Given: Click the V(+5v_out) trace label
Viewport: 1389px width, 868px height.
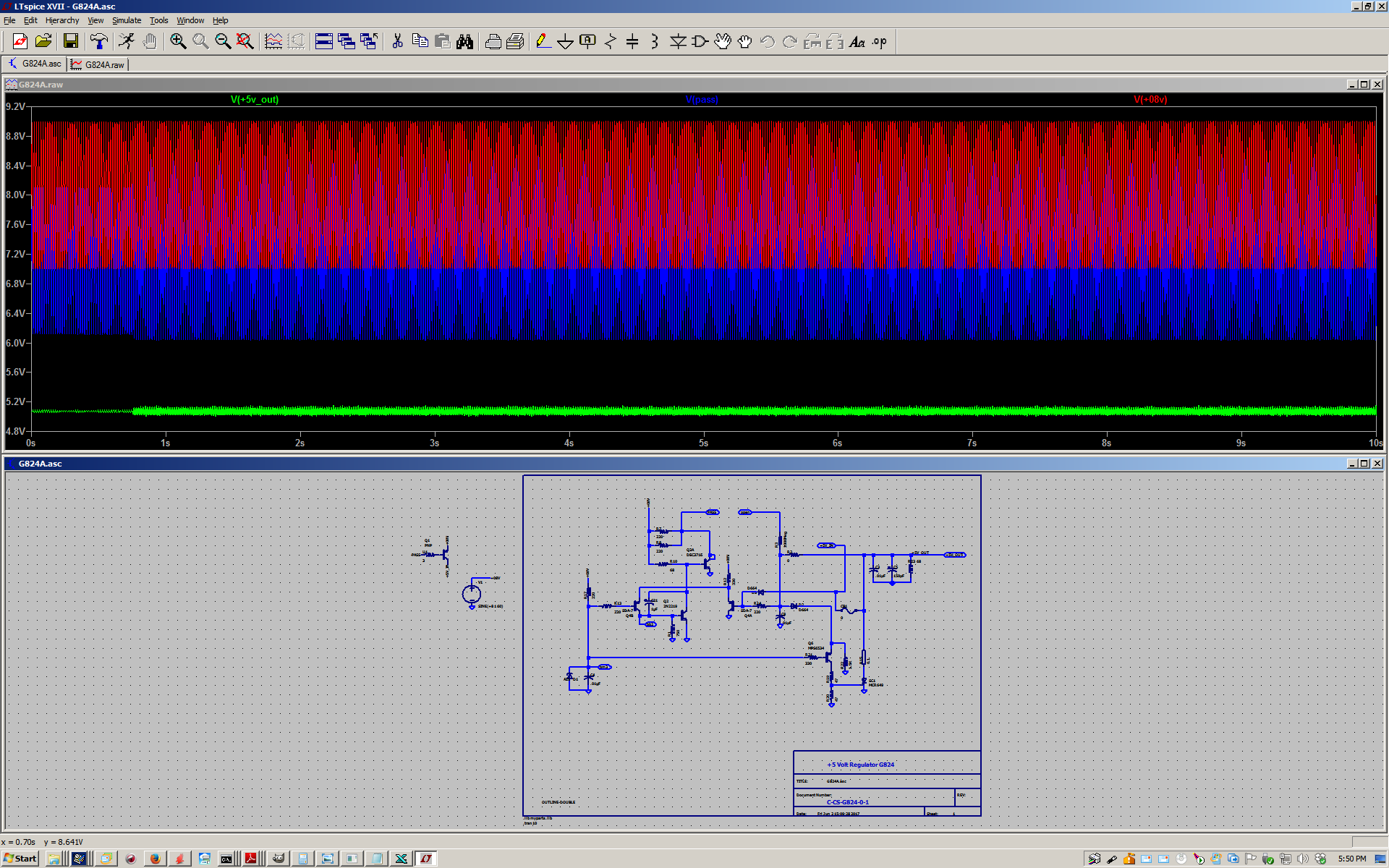Looking at the screenshot, I should [255, 100].
